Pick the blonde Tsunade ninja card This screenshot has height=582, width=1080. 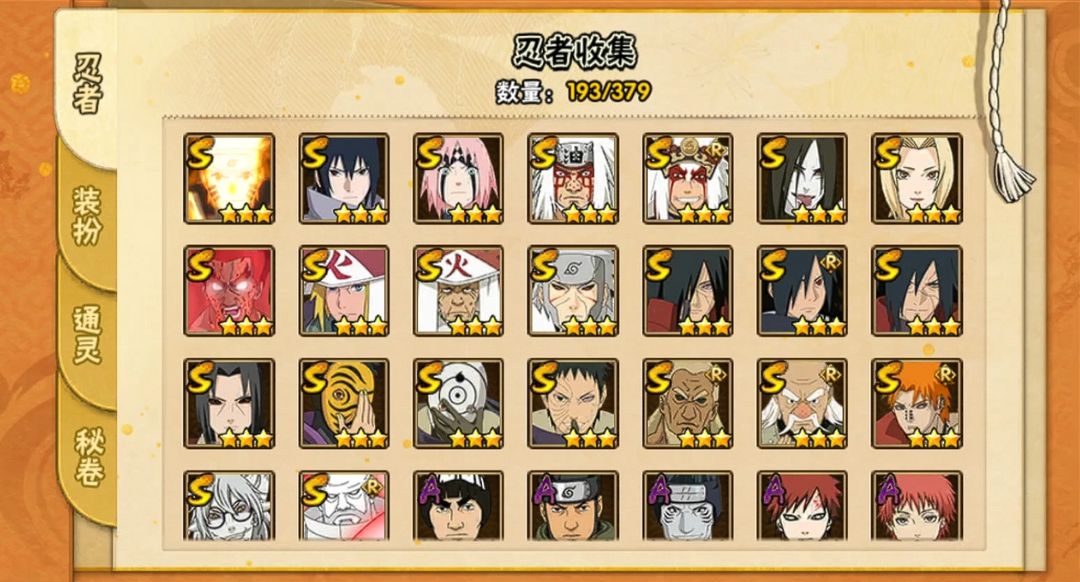[917, 178]
